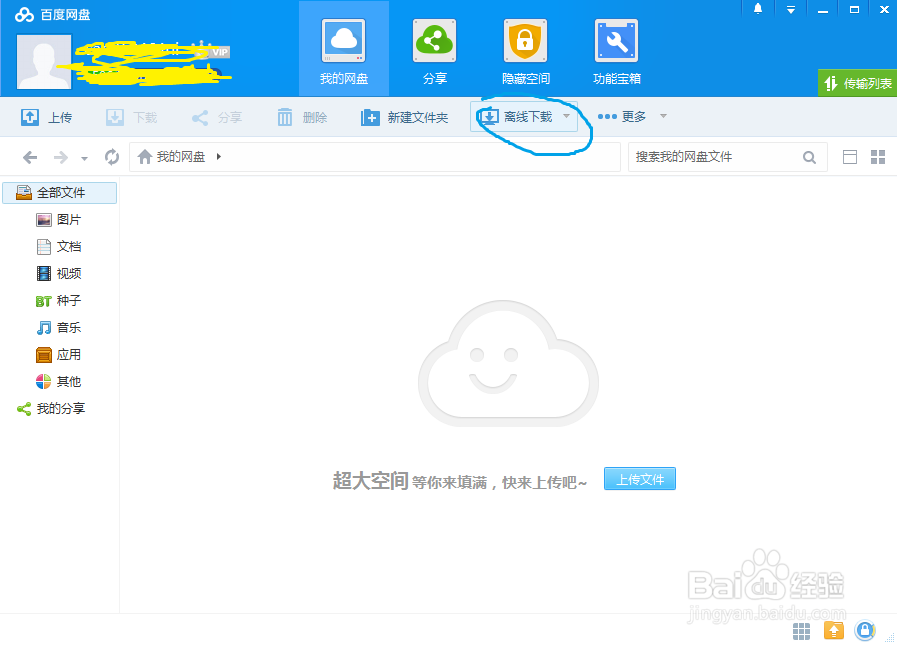Switch to thumbnail grid view
The width and height of the screenshot is (897, 645).
[x=878, y=157]
